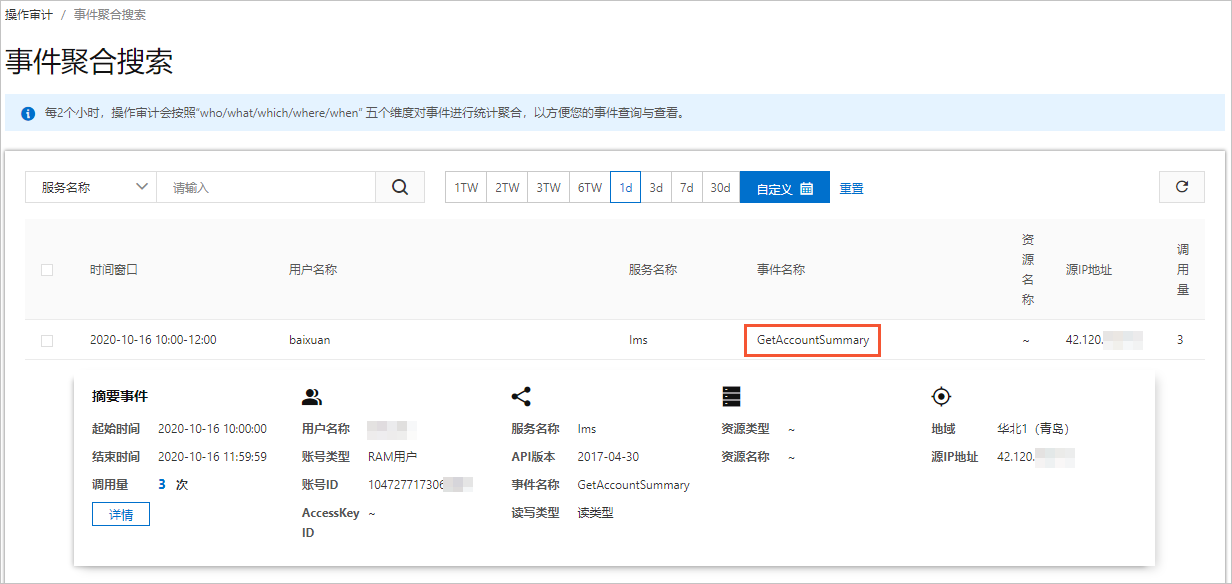The image size is (1232, 584).
Task: Select the 3TW time range
Action: pyautogui.click(x=548, y=187)
